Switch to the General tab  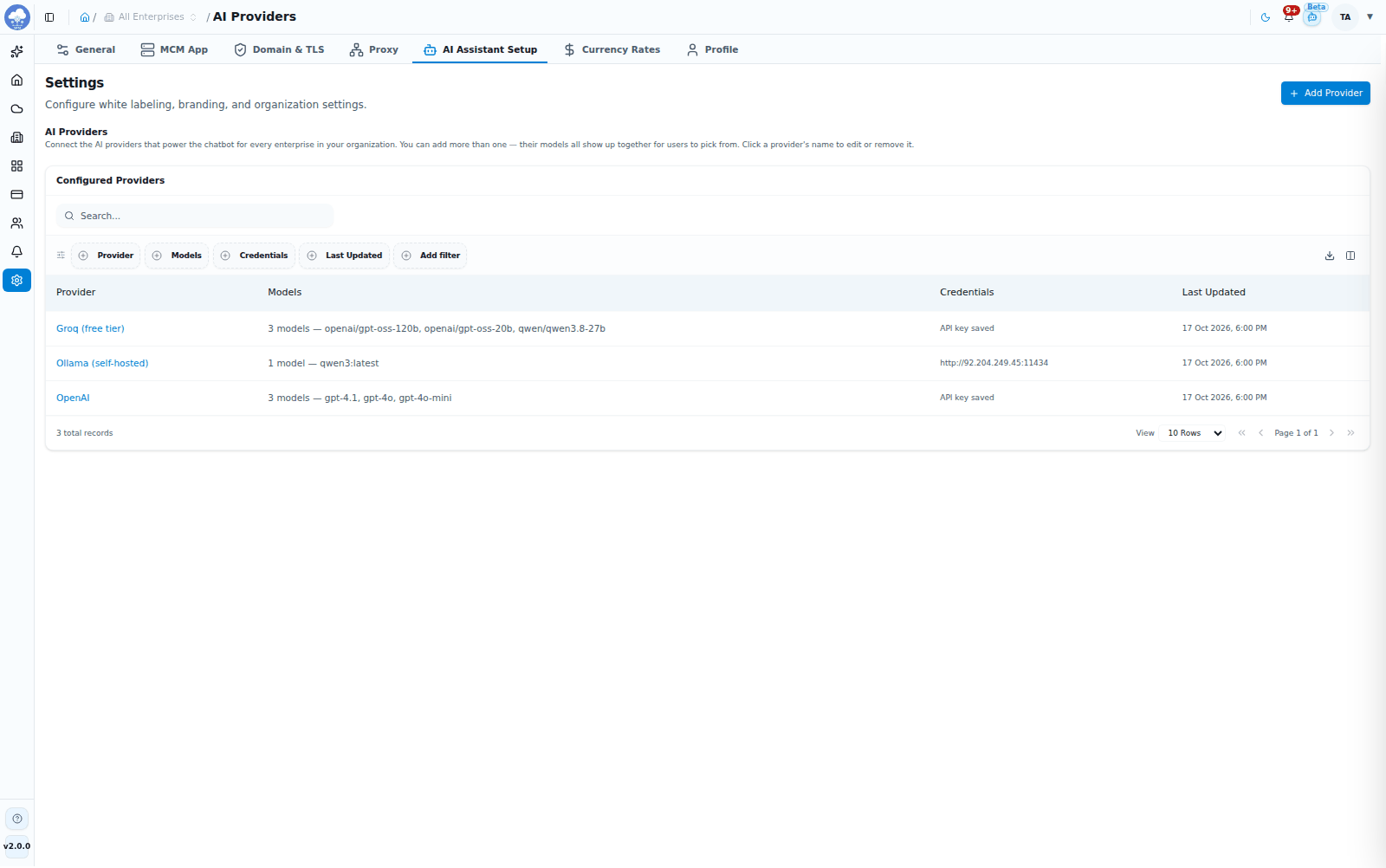pos(86,50)
